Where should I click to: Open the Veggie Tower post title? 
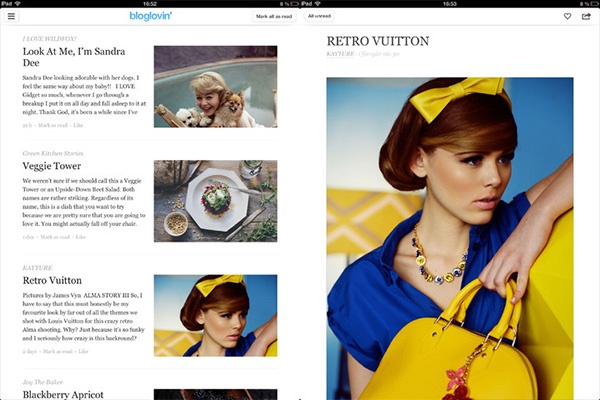point(52,166)
